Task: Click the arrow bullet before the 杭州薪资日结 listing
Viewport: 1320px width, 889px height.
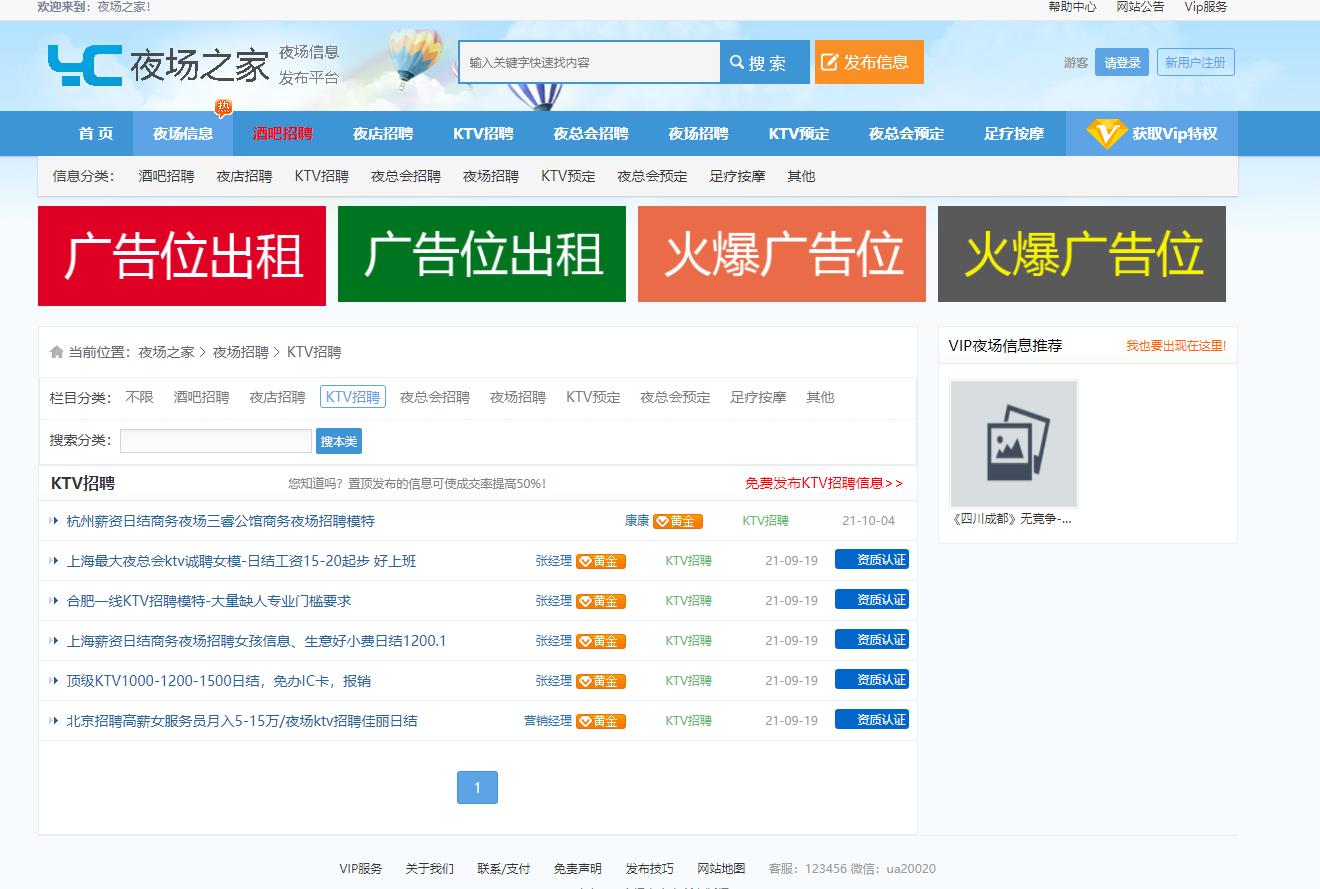Action: [x=54, y=521]
